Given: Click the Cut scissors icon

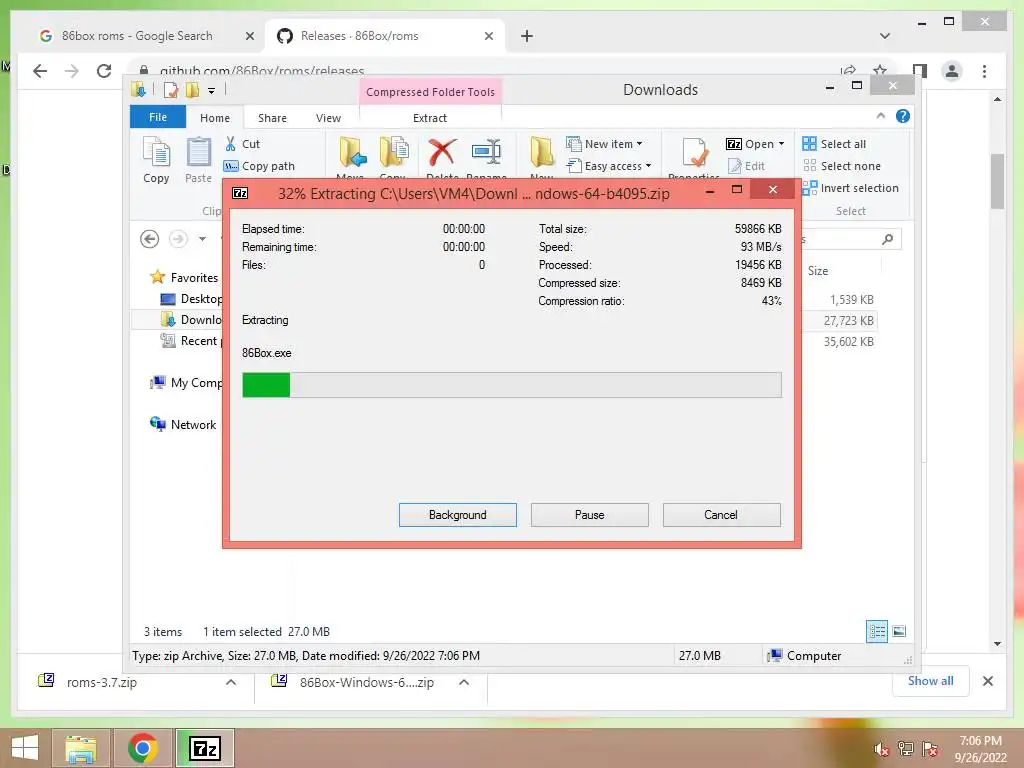Looking at the screenshot, I should [231, 144].
